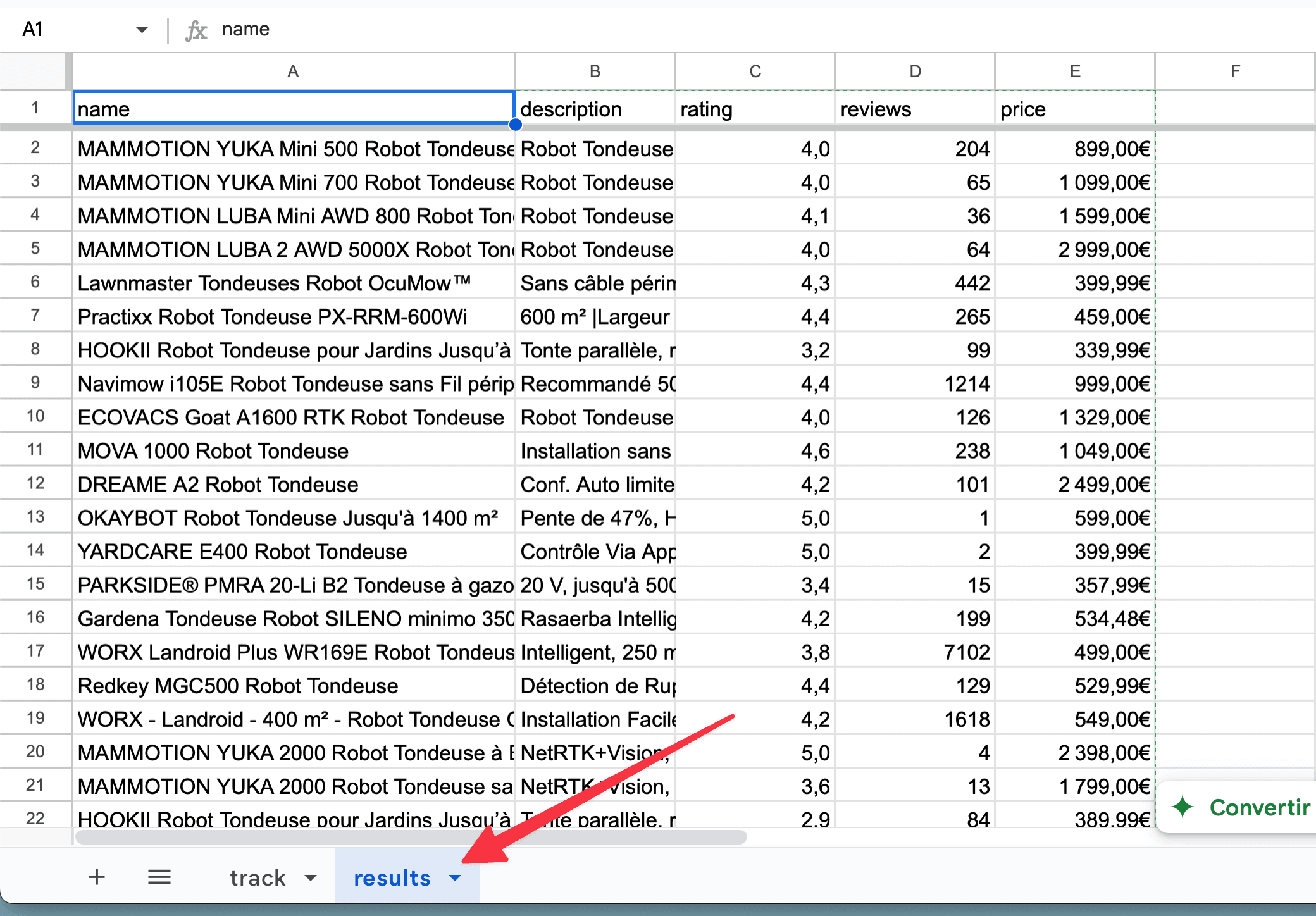Select cell 'MOVA 1000 Robot Tondeuse'
The height and width of the screenshot is (916, 1316).
[294, 450]
